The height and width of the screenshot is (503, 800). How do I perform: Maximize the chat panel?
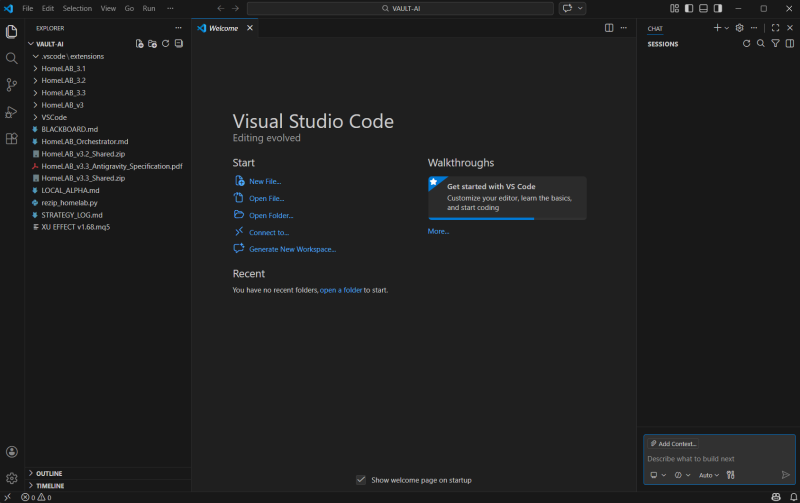point(776,28)
